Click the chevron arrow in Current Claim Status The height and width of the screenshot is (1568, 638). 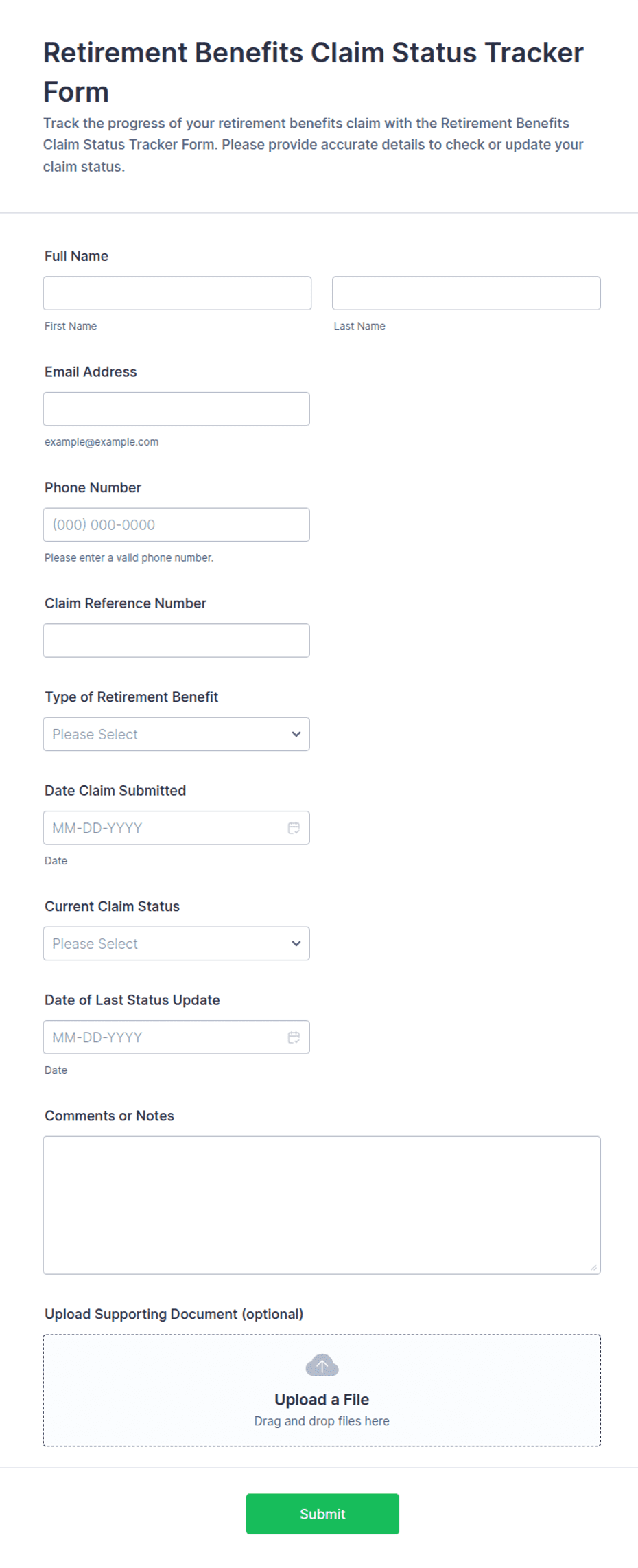(x=296, y=943)
